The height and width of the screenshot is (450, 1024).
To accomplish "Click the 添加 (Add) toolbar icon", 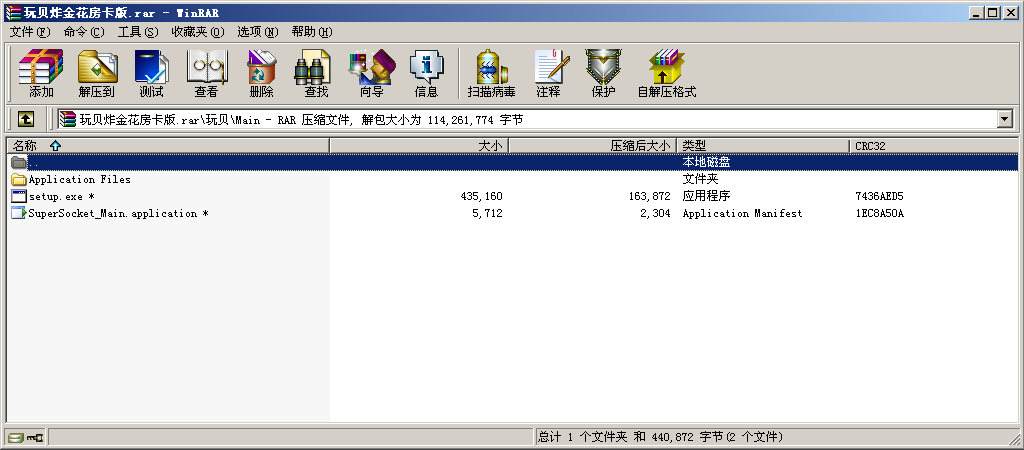I will (41, 73).
